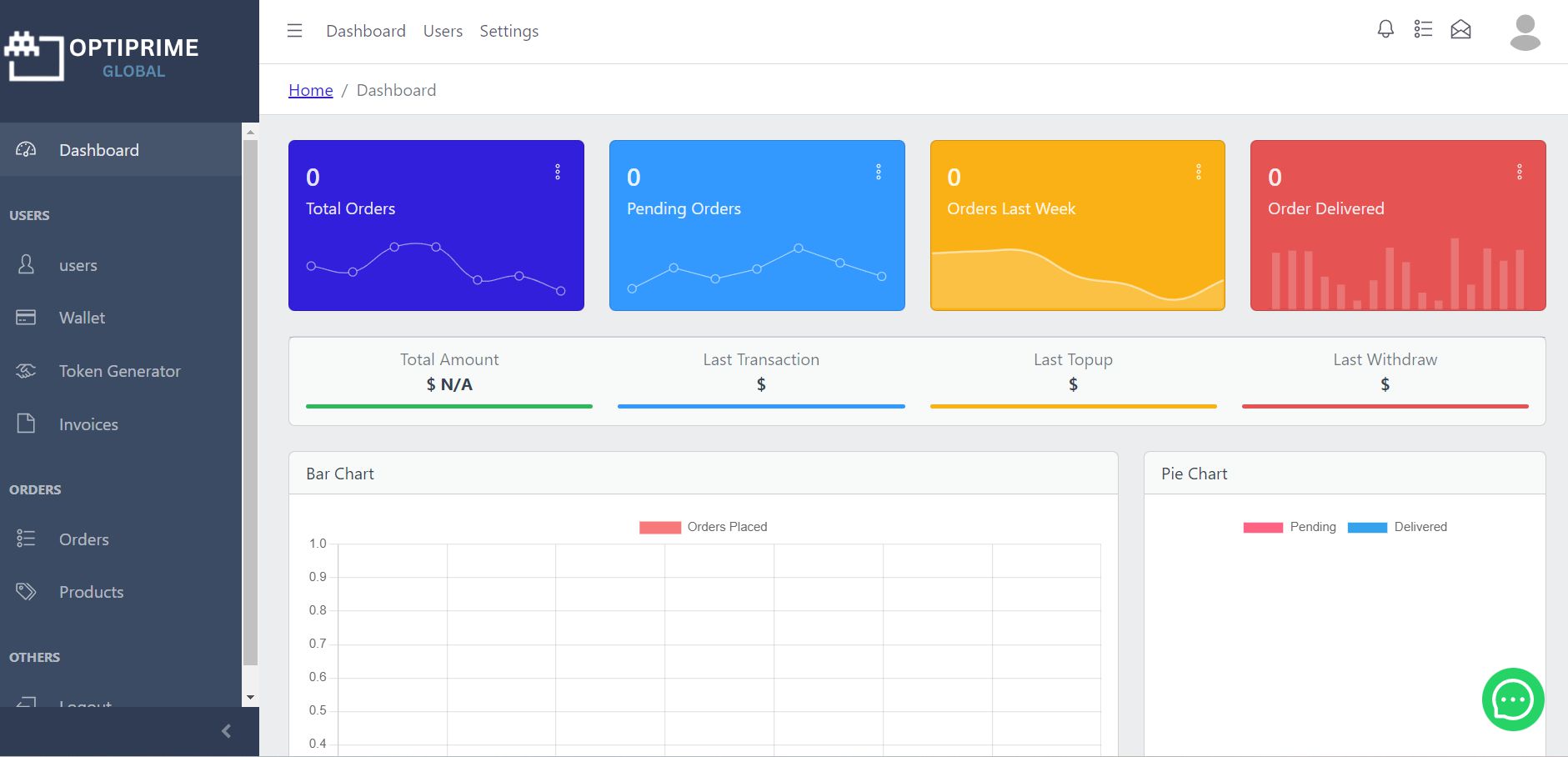The image size is (1568, 757).
Task: Click the Delivered blue legend swatch
Action: pyautogui.click(x=1367, y=527)
